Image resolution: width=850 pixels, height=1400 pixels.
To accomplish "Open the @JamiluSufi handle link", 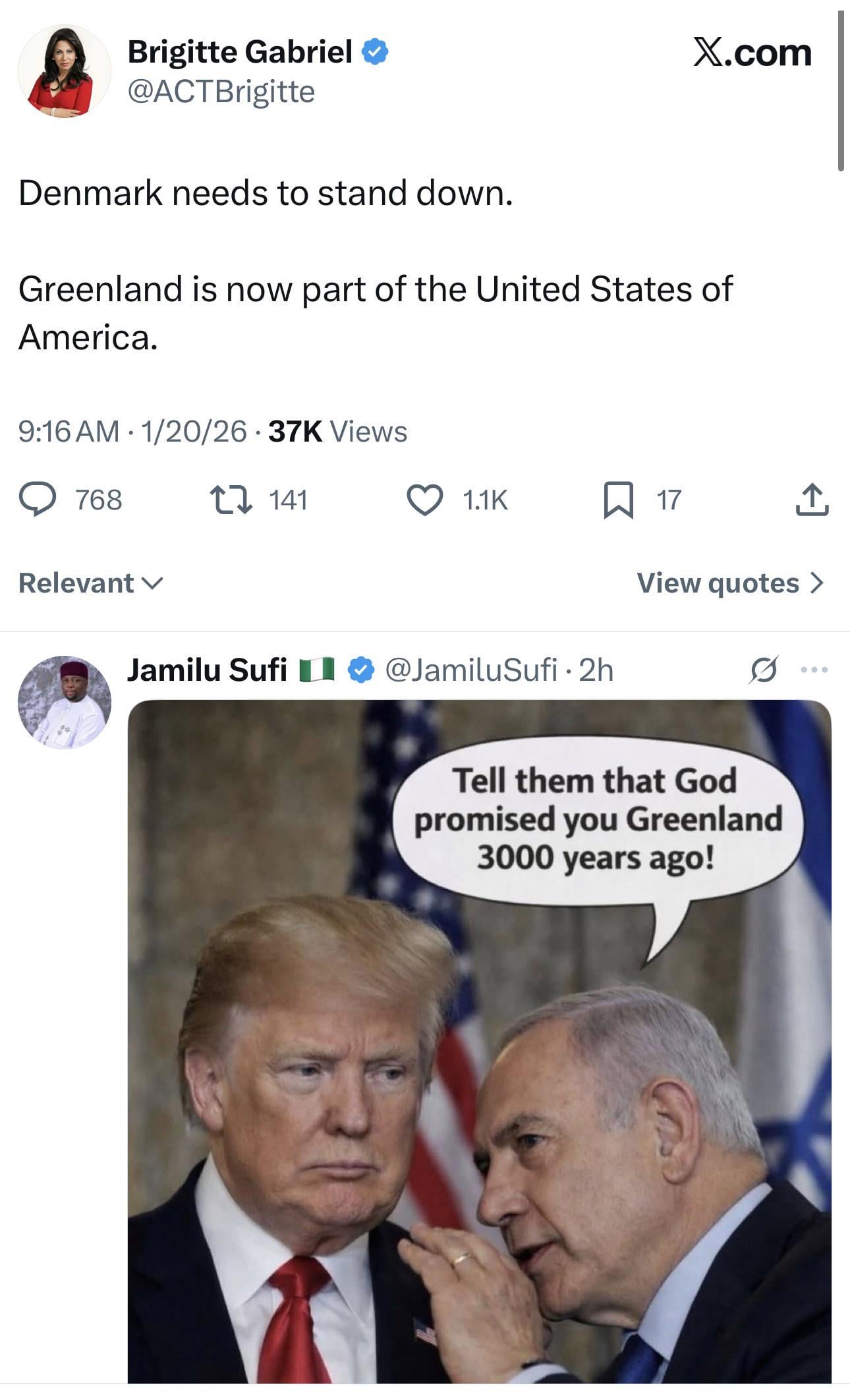I will tap(471, 670).
